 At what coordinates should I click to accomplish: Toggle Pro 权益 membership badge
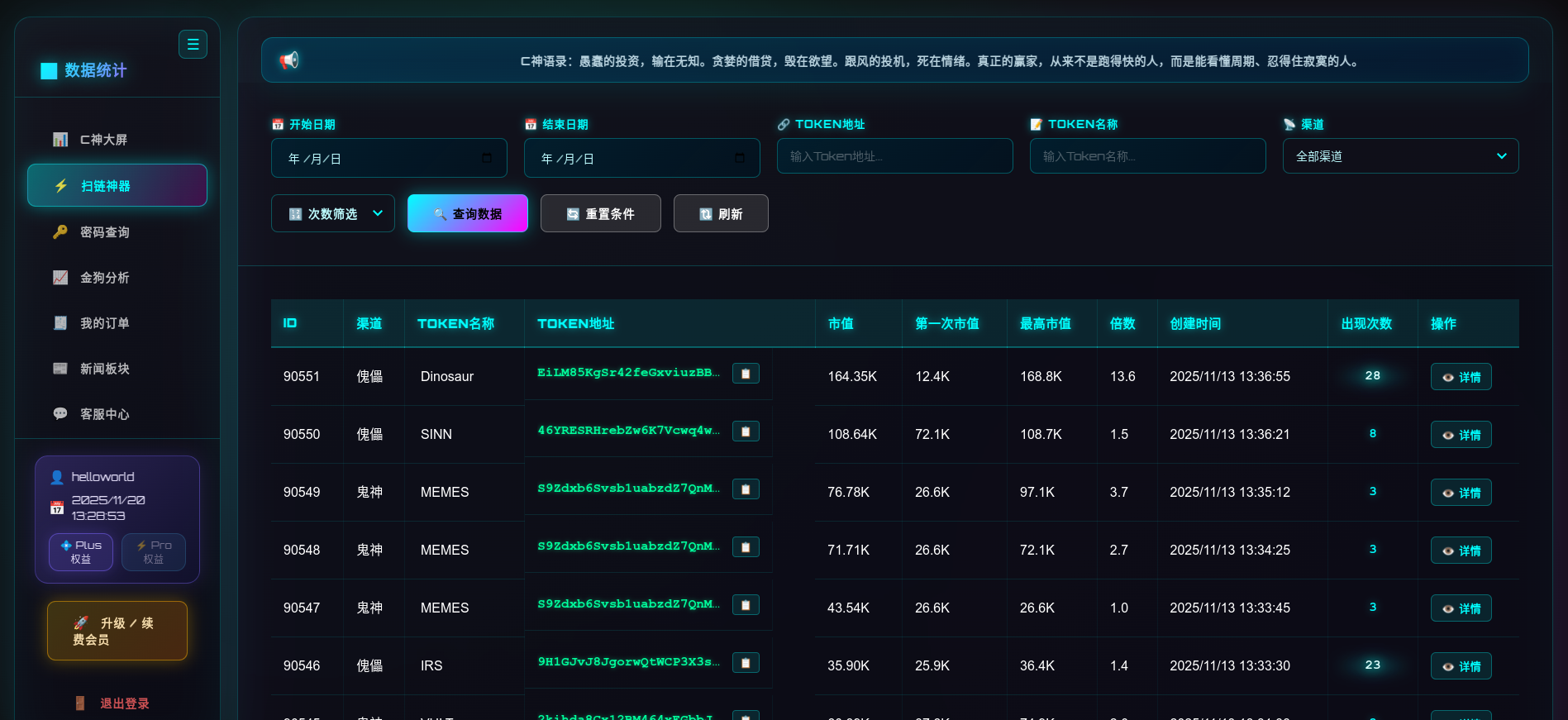click(154, 552)
